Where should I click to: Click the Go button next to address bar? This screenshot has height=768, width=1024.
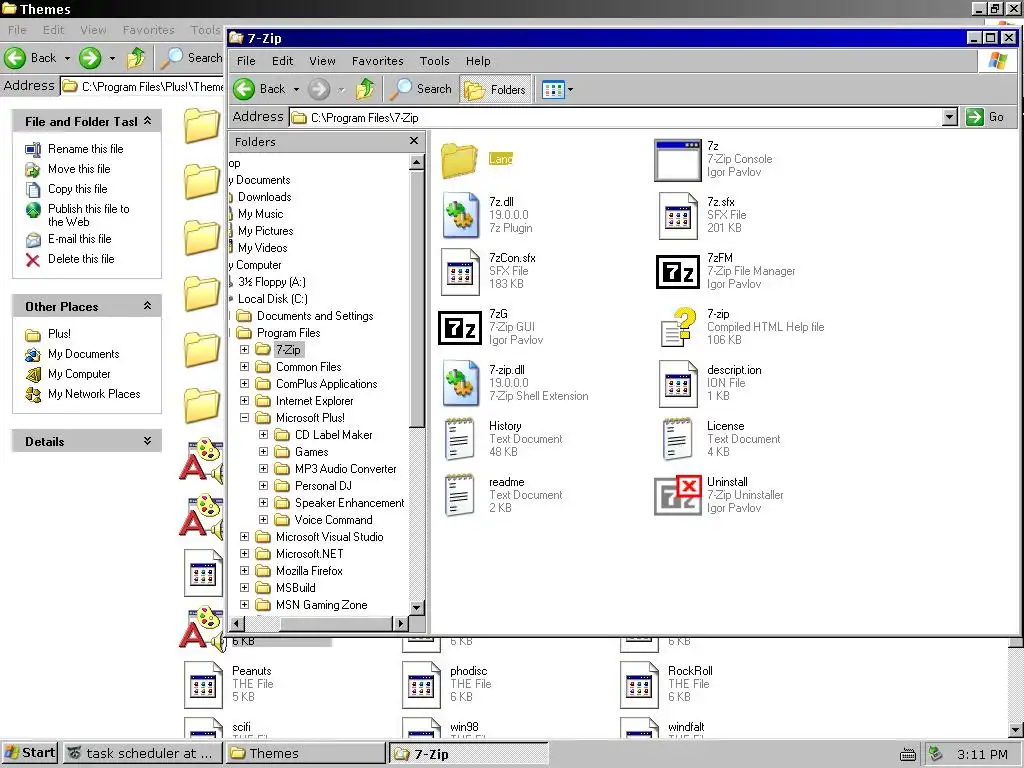(985, 117)
